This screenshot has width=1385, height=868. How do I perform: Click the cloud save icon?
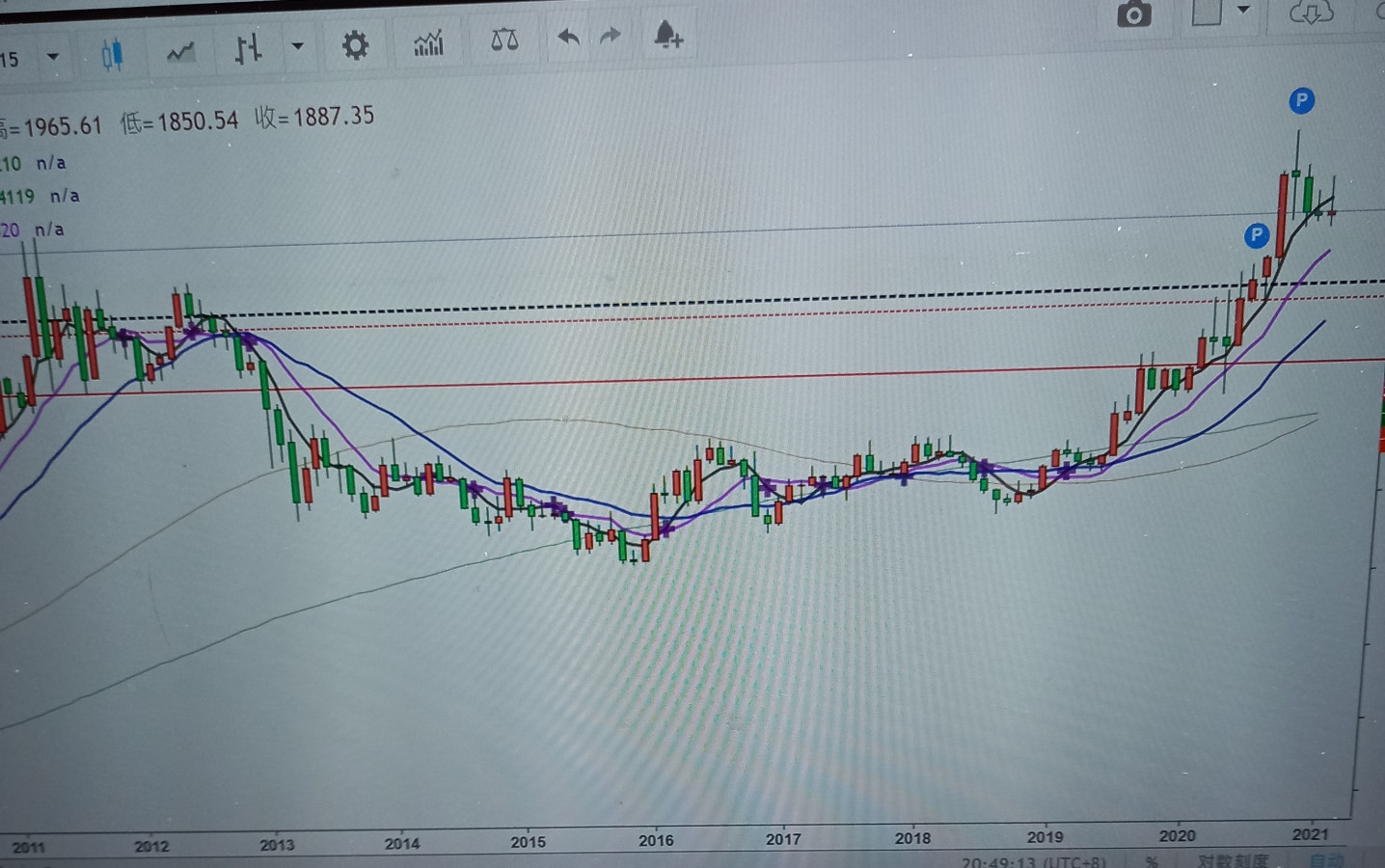tap(1312, 12)
